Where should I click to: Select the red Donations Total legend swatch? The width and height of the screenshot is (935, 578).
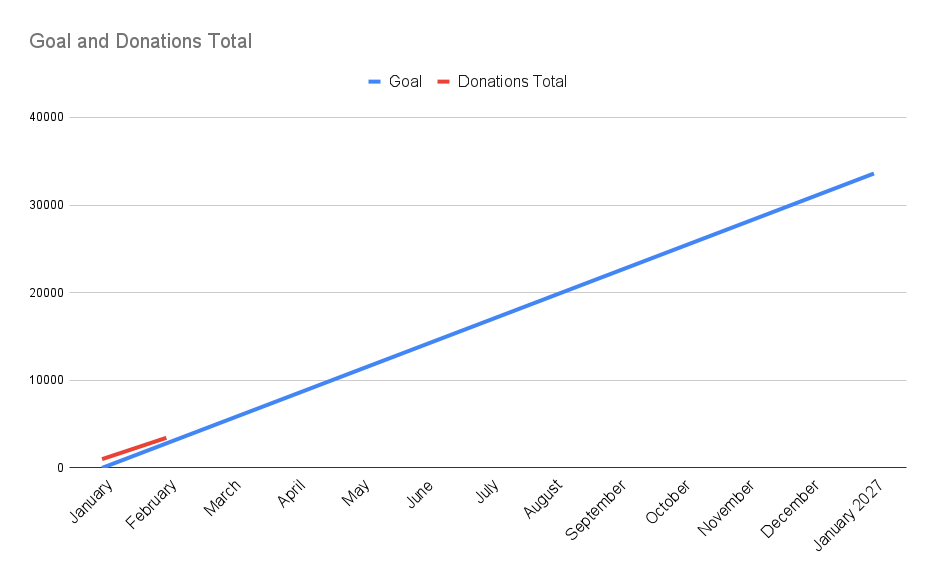(444, 82)
